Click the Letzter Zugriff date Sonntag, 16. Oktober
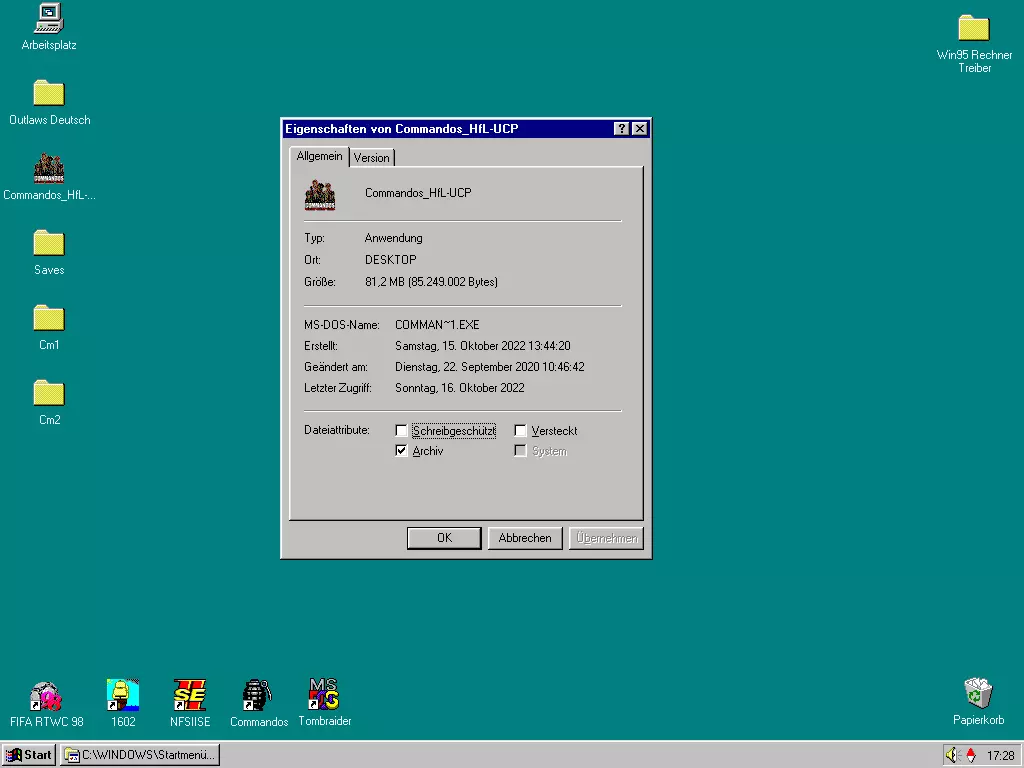Image resolution: width=1024 pixels, height=768 pixels. click(x=460, y=388)
